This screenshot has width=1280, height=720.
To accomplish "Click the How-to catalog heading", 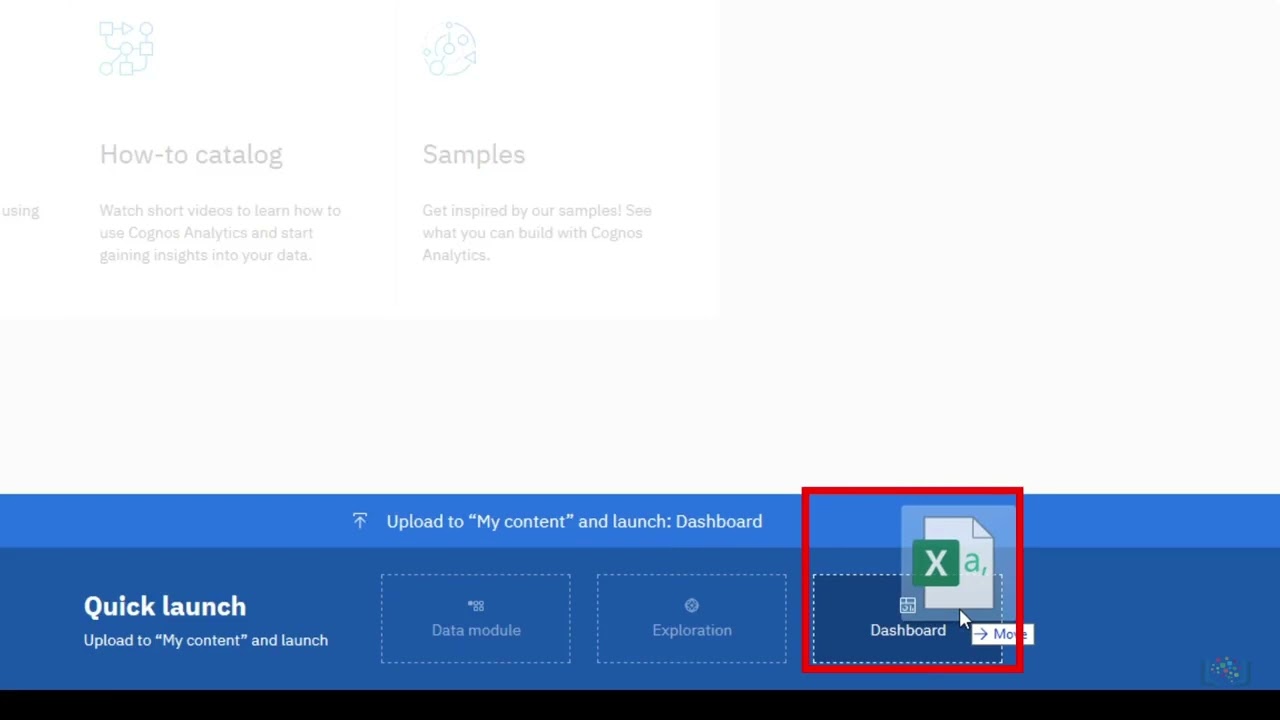I will 191,154.
